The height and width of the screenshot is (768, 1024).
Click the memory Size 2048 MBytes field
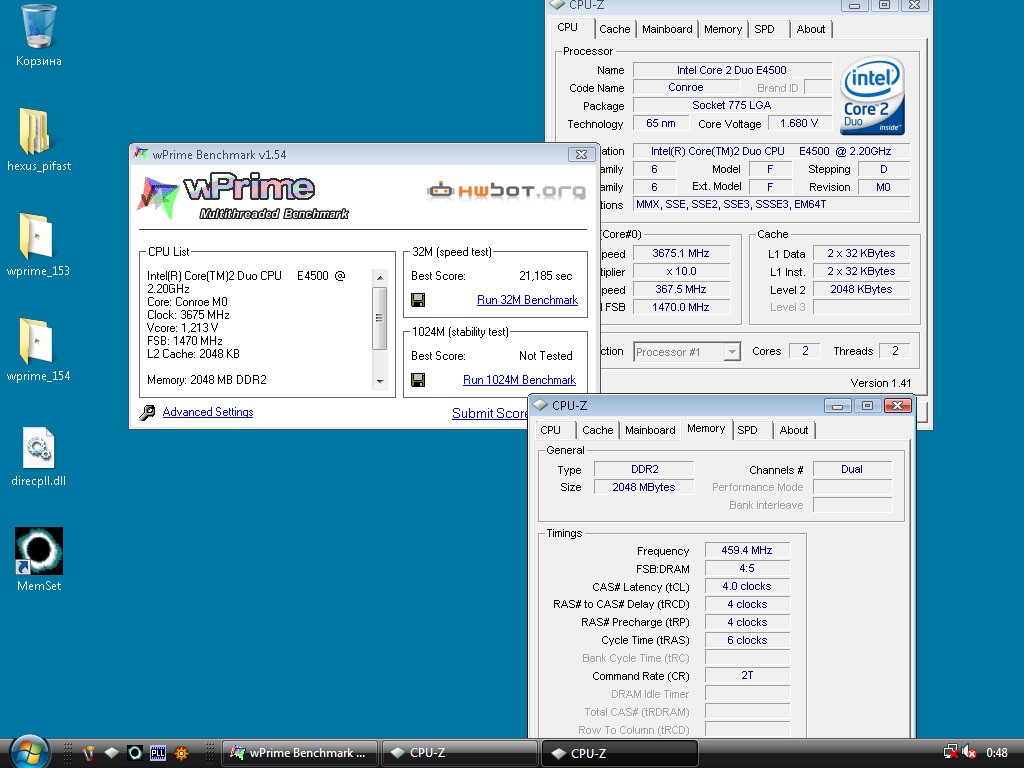click(x=644, y=487)
